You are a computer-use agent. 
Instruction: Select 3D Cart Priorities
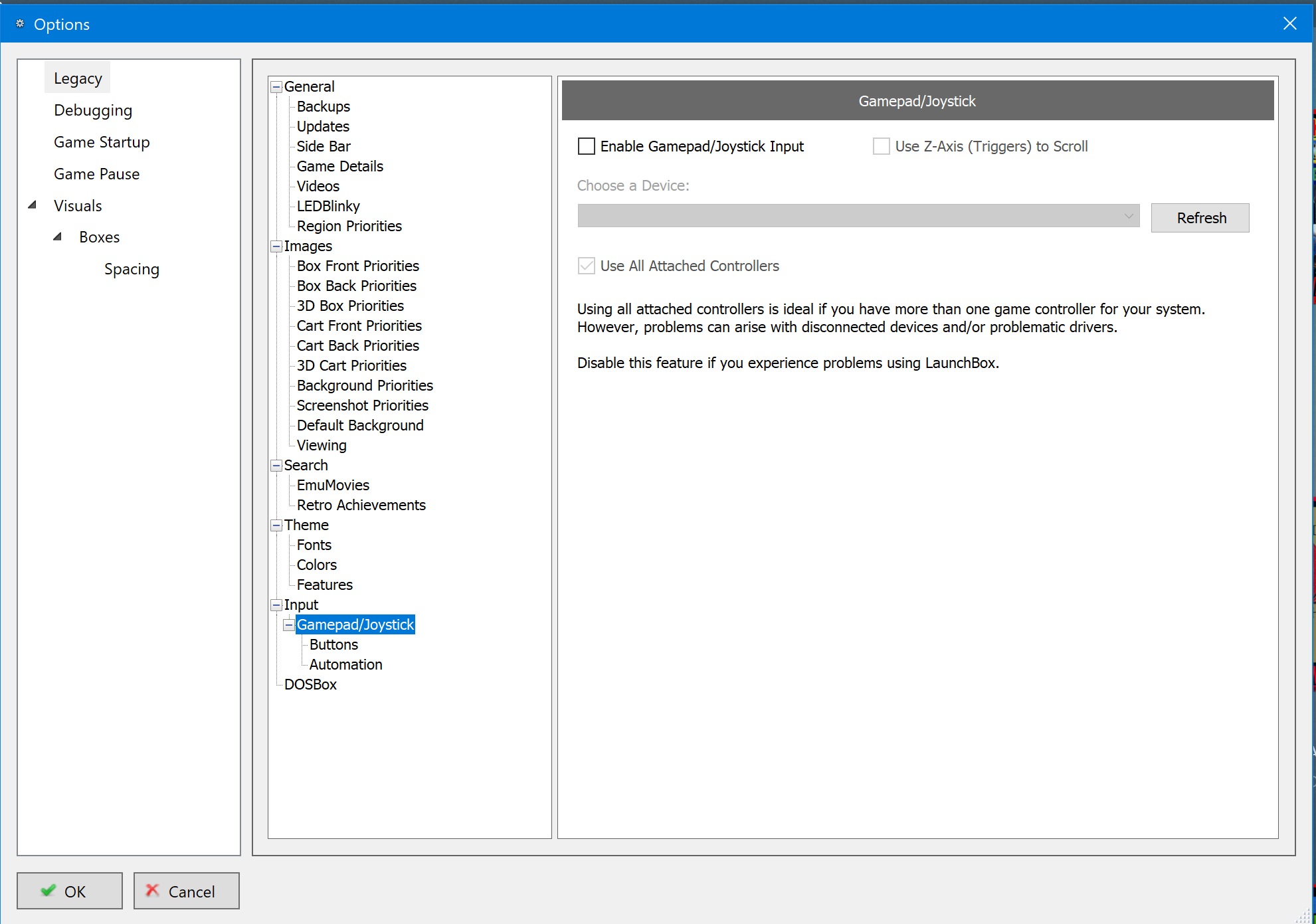click(x=351, y=365)
